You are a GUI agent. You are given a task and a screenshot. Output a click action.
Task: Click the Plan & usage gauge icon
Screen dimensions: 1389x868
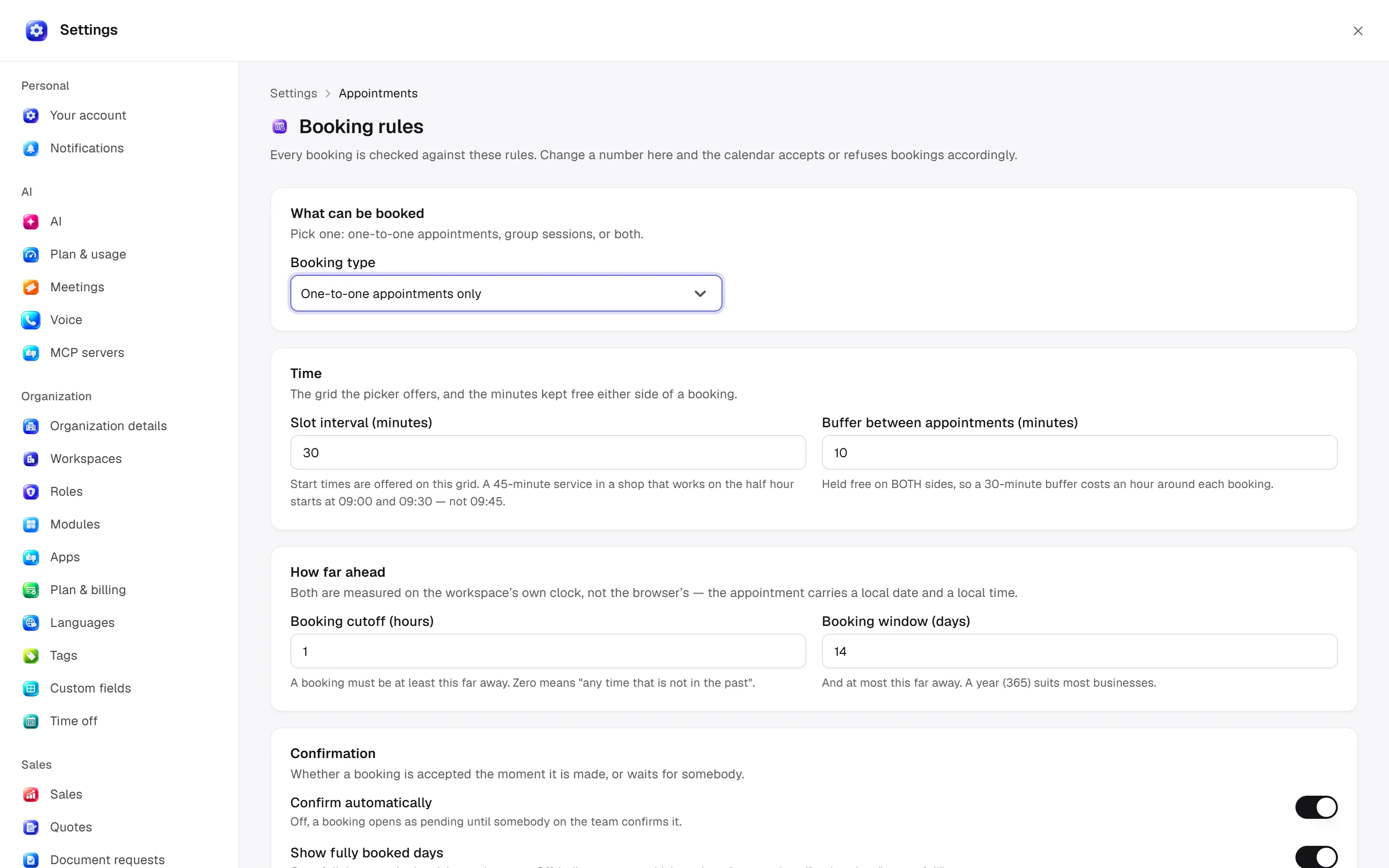(31, 254)
